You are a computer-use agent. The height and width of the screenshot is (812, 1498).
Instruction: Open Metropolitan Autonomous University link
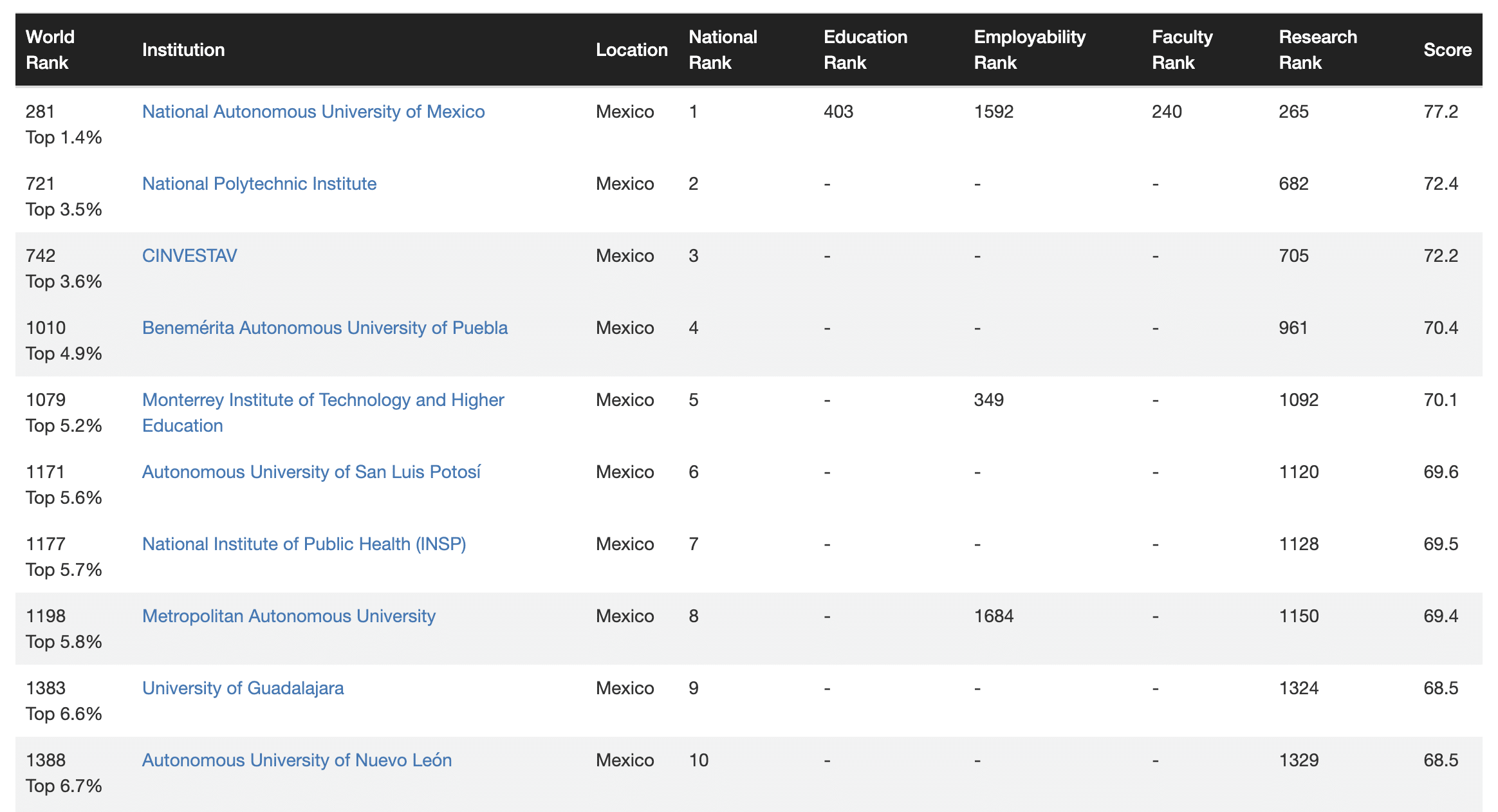click(x=289, y=616)
